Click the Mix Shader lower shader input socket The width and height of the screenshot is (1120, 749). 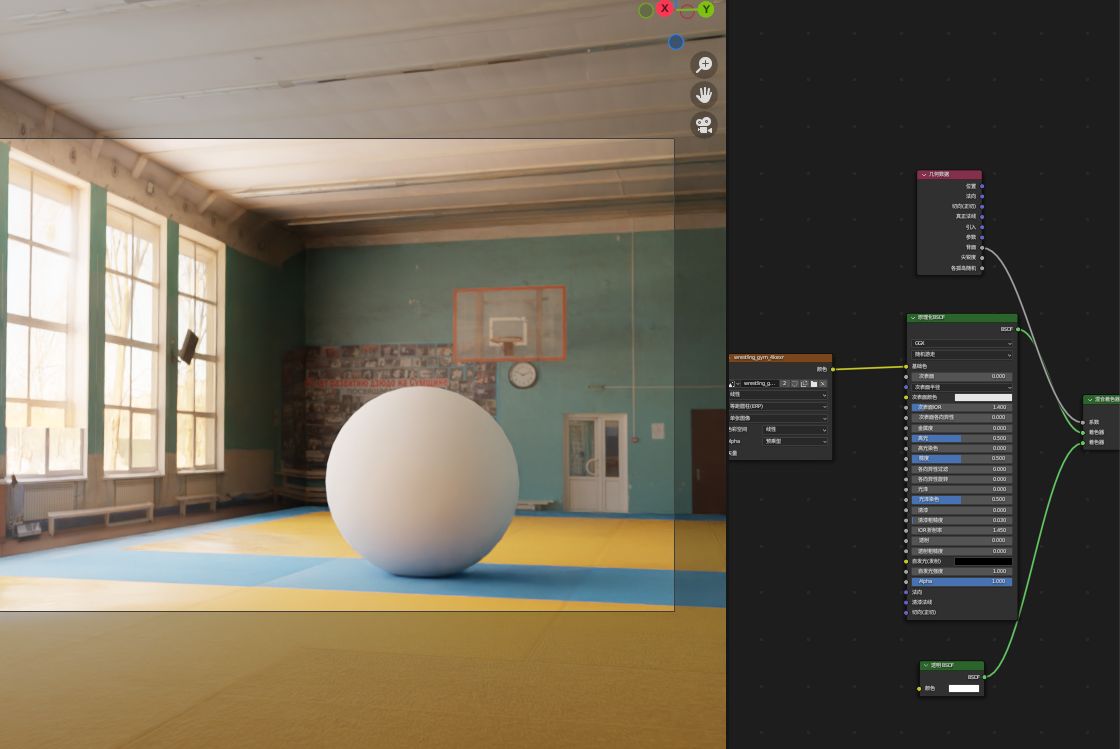click(1084, 443)
